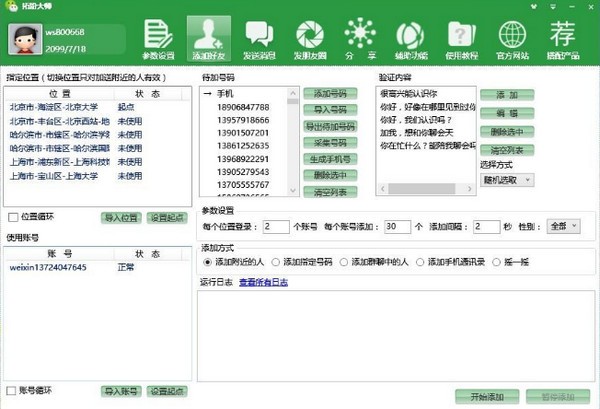Image resolution: width=600 pixels, height=409 pixels.
Task: Click the 导入位置 button
Action: (x=121, y=218)
